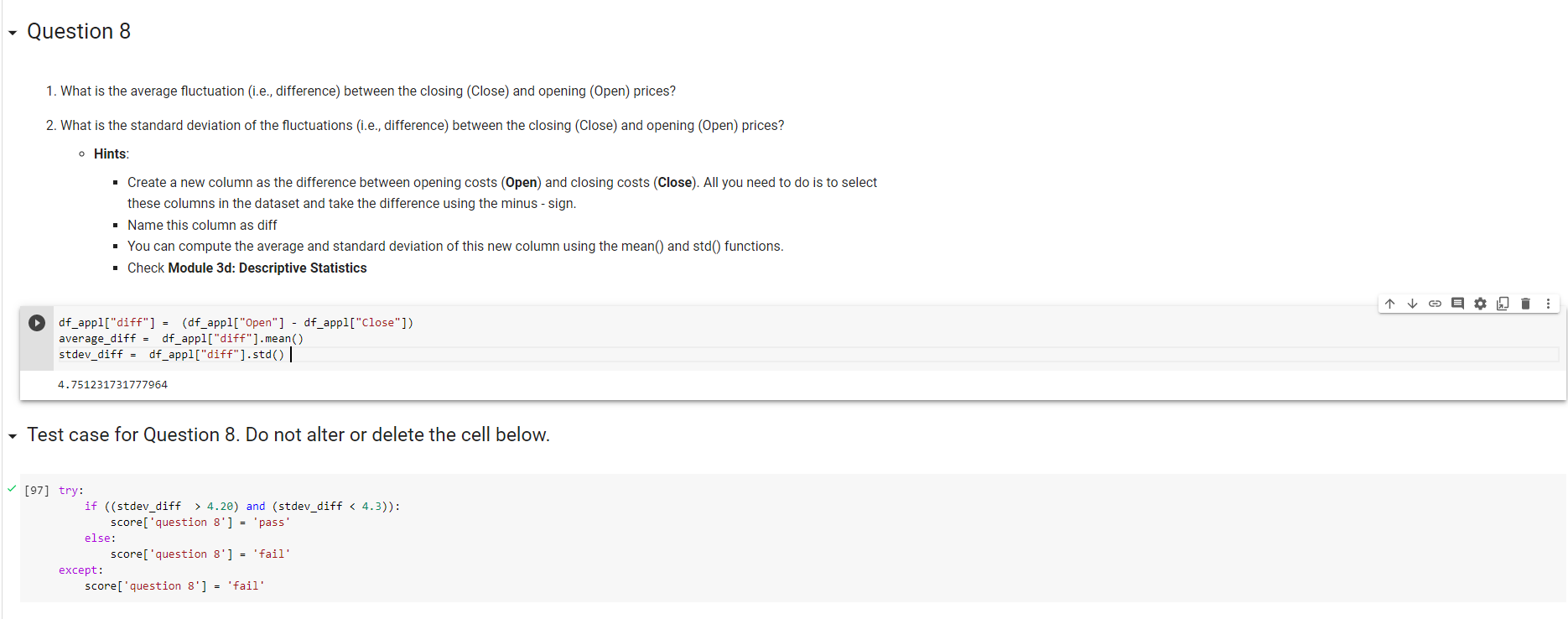Open editor settings from the cell toolbar
This screenshot has height=619, width=1568.
1480,303
